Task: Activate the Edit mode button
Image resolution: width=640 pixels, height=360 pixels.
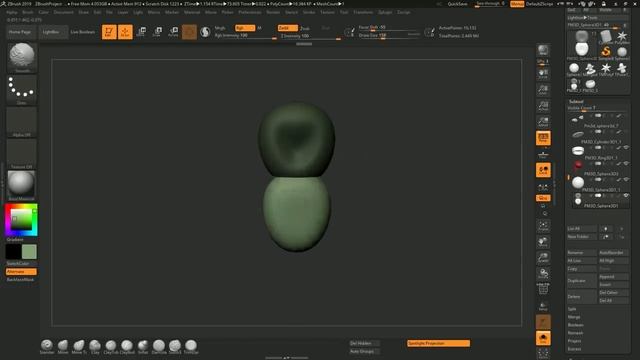Action: pyautogui.click(x=109, y=32)
